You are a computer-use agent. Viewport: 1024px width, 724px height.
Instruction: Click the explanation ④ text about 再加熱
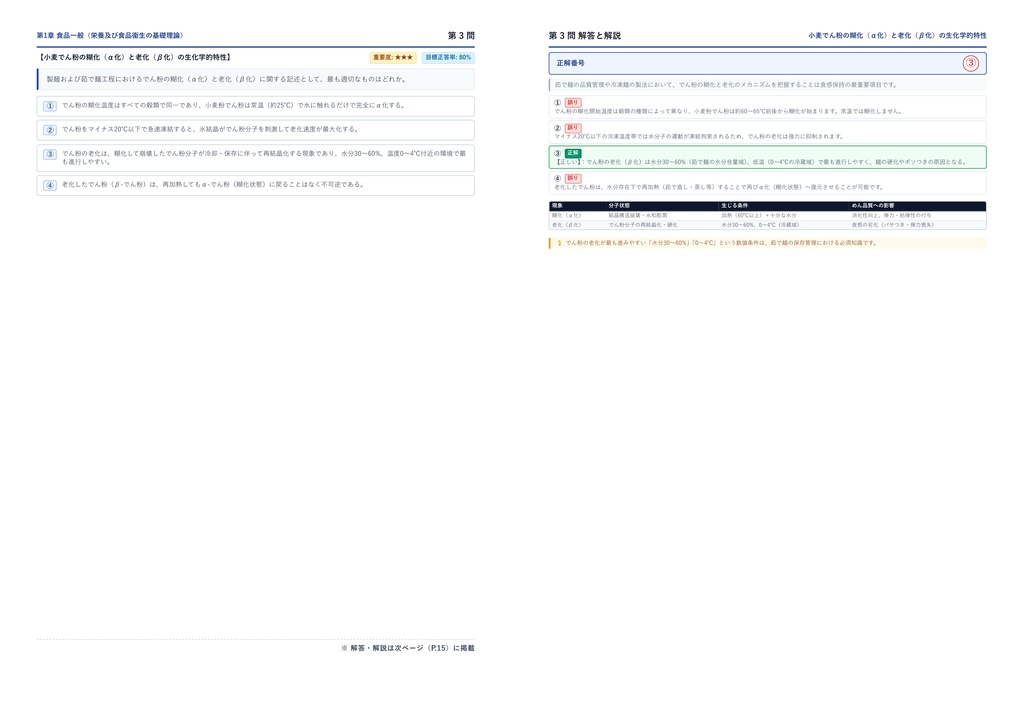click(x=719, y=187)
